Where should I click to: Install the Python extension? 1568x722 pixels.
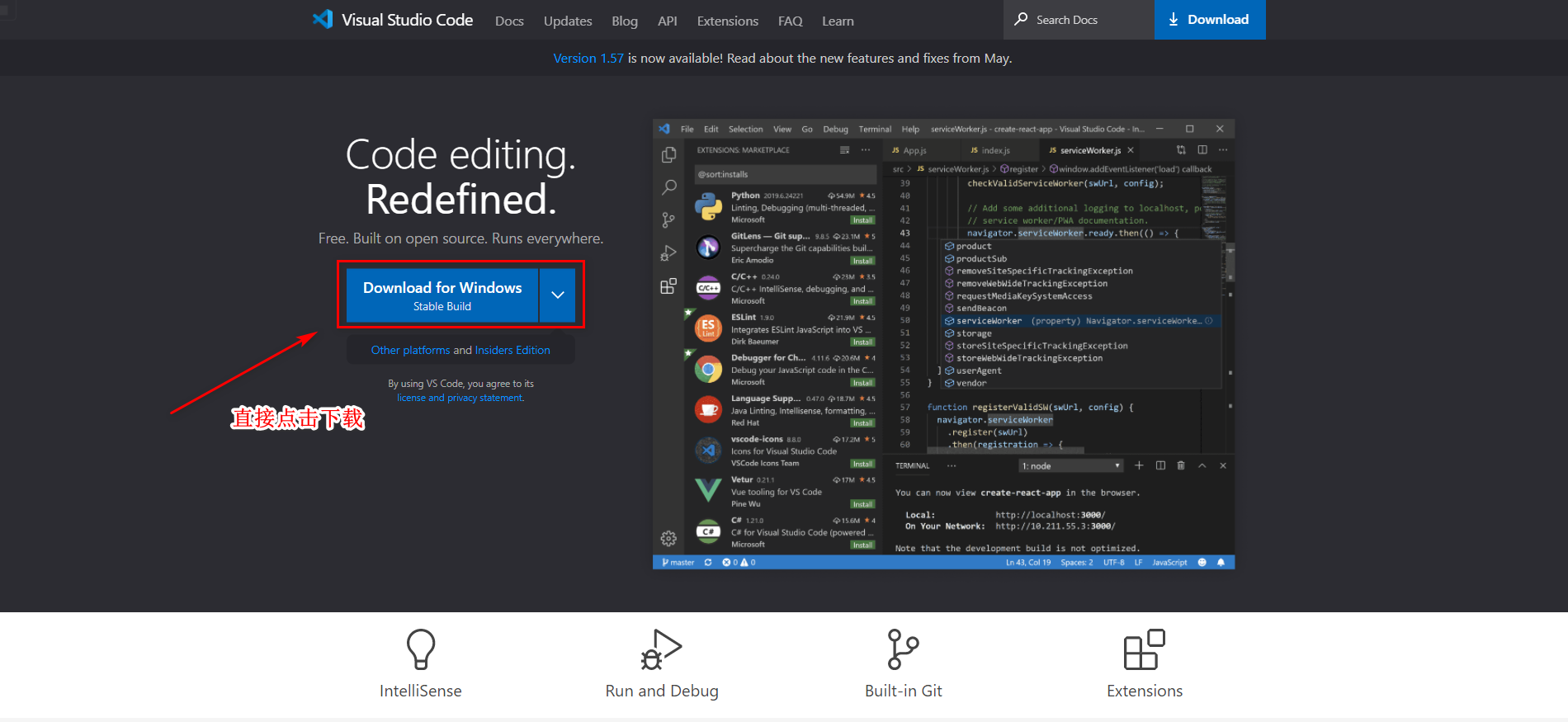862,220
